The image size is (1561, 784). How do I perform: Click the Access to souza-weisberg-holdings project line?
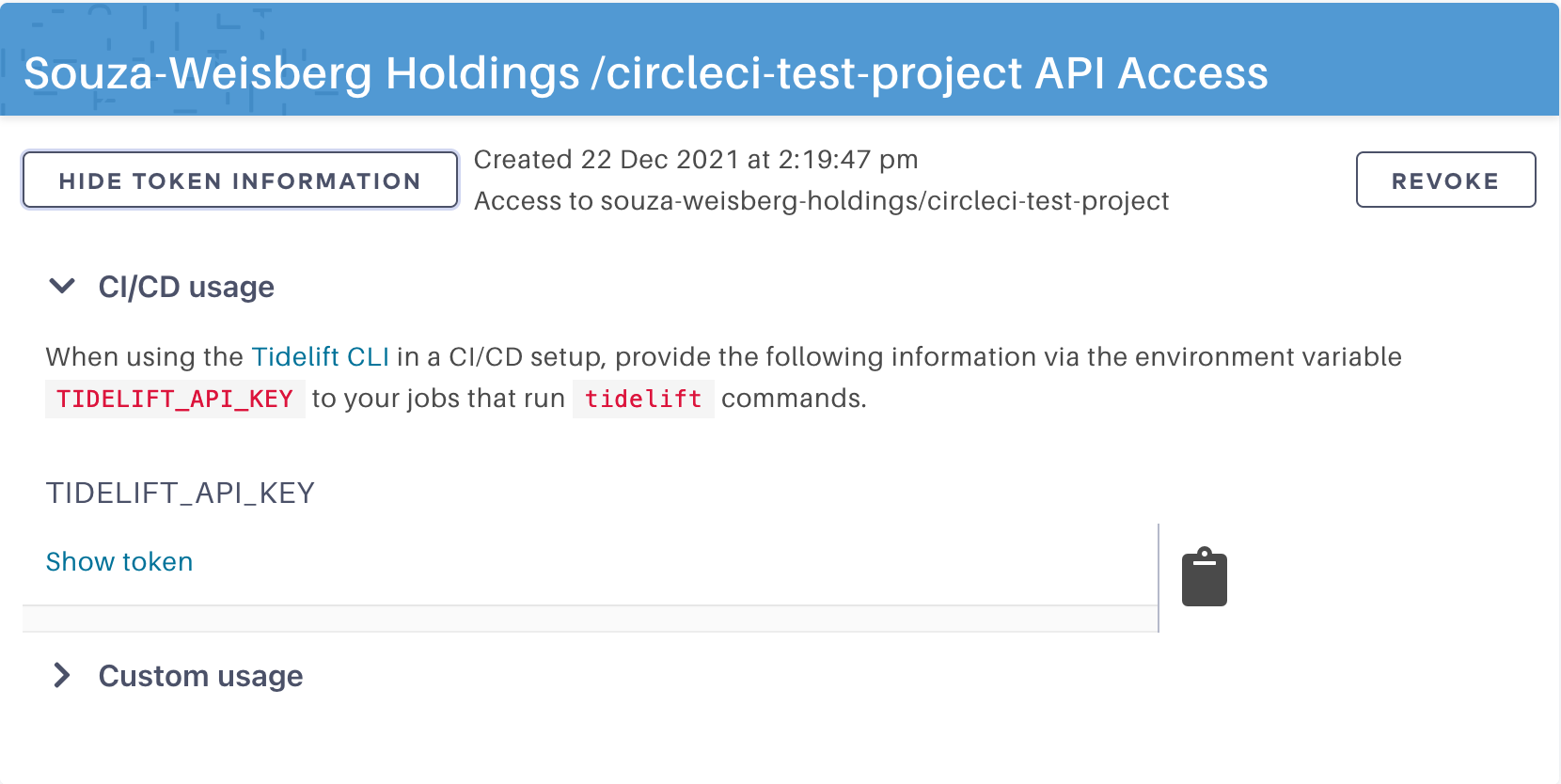point(822,201)
